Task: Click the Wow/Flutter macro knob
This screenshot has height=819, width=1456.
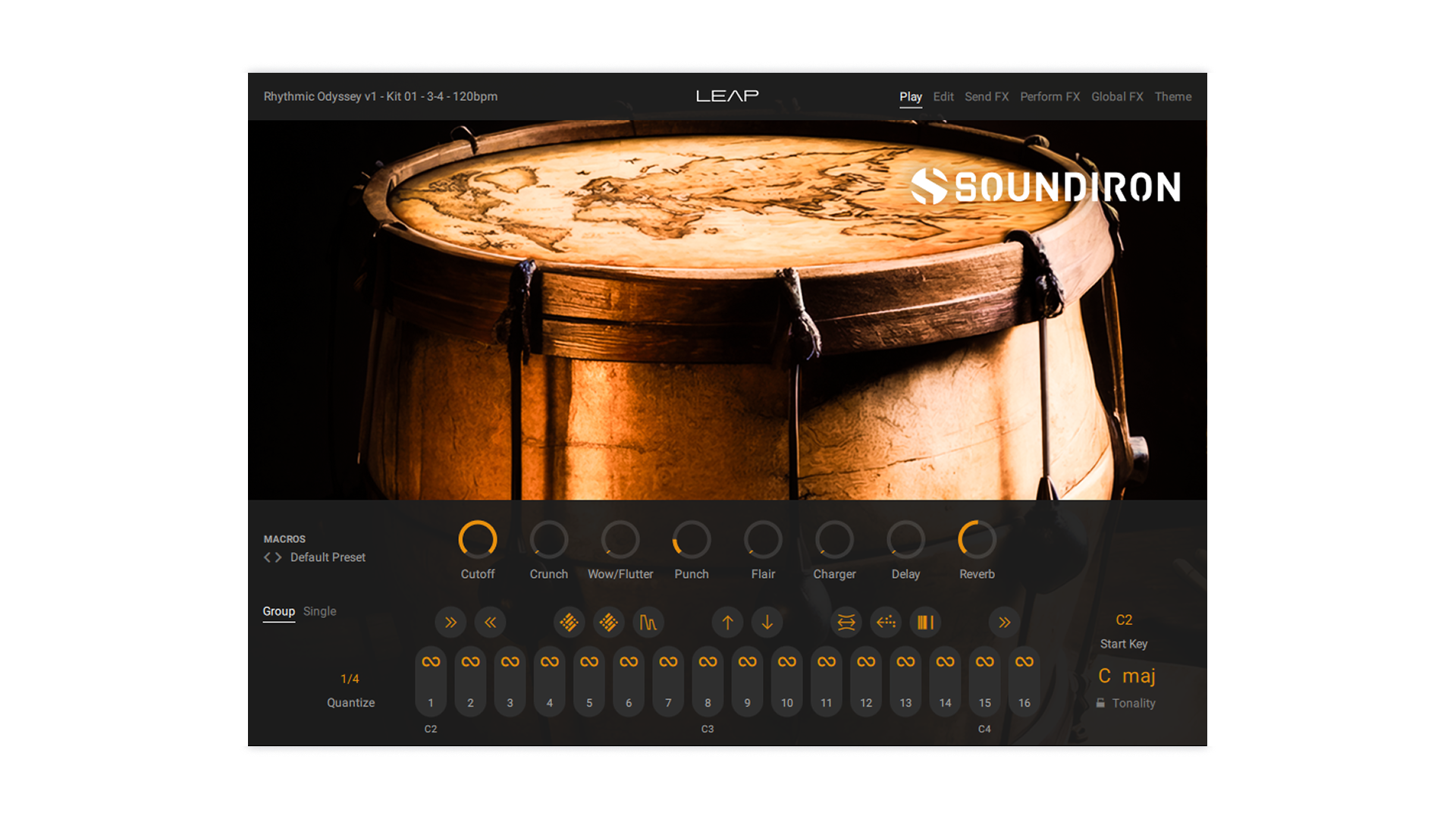Action: [620, 540]
